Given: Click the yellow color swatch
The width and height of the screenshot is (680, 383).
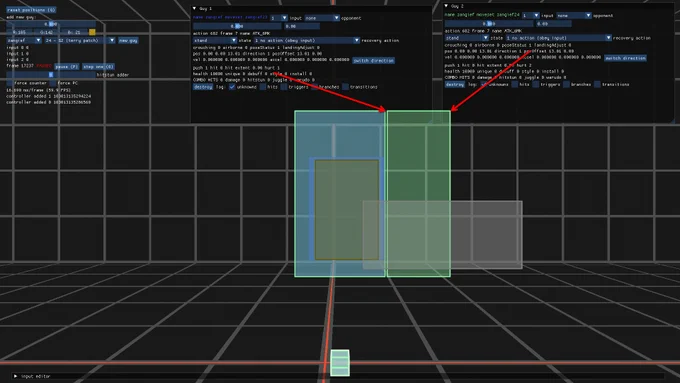Looking at the screenshot, I should tap(92, 32).
